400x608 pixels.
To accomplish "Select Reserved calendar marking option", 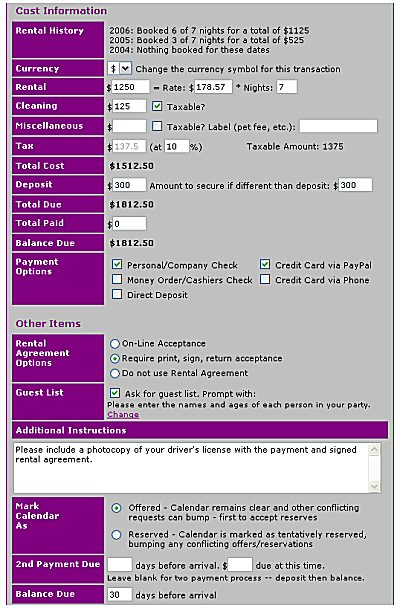I will click(116, 535).
